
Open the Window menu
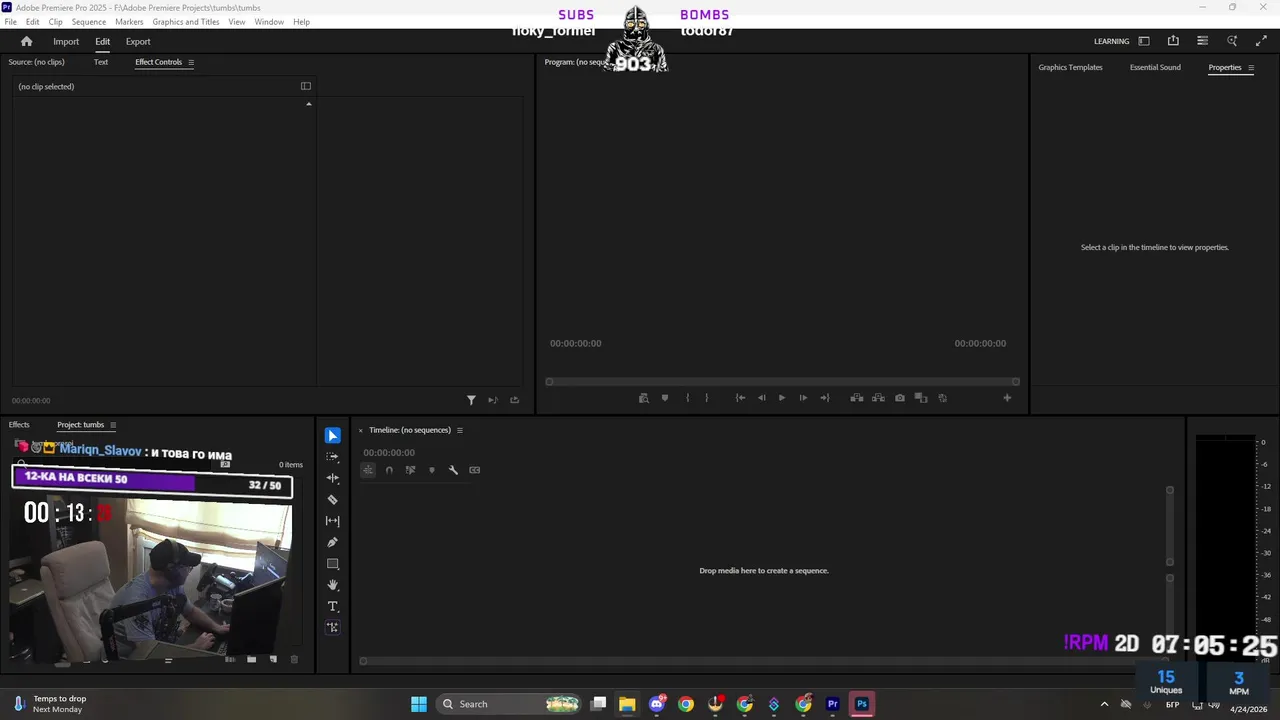(269, 22)
